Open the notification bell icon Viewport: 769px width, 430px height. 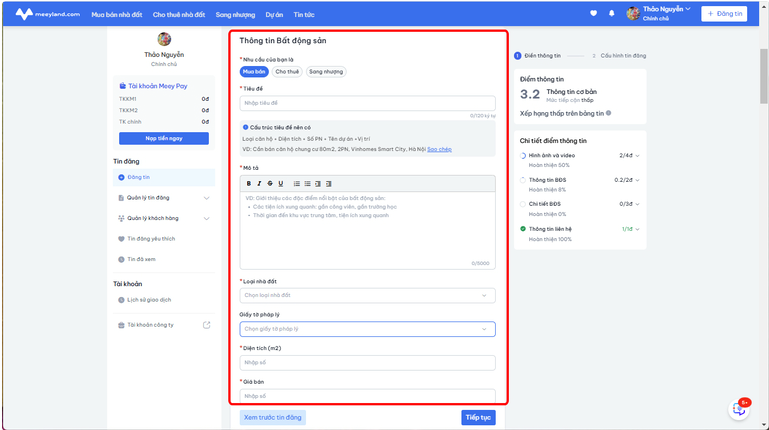[612, 14]
